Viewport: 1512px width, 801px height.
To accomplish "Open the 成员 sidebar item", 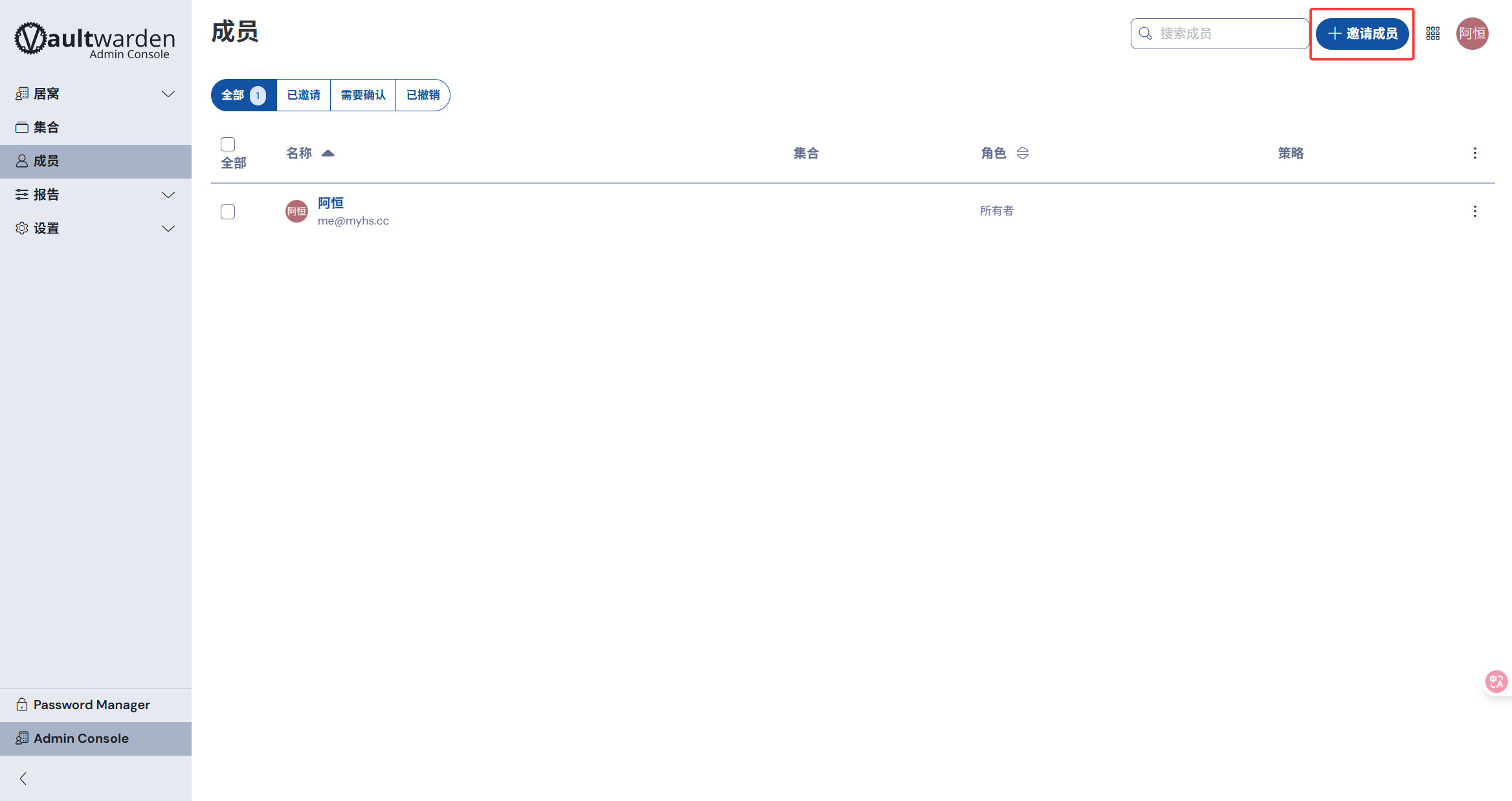I will [x=96, y=161].
